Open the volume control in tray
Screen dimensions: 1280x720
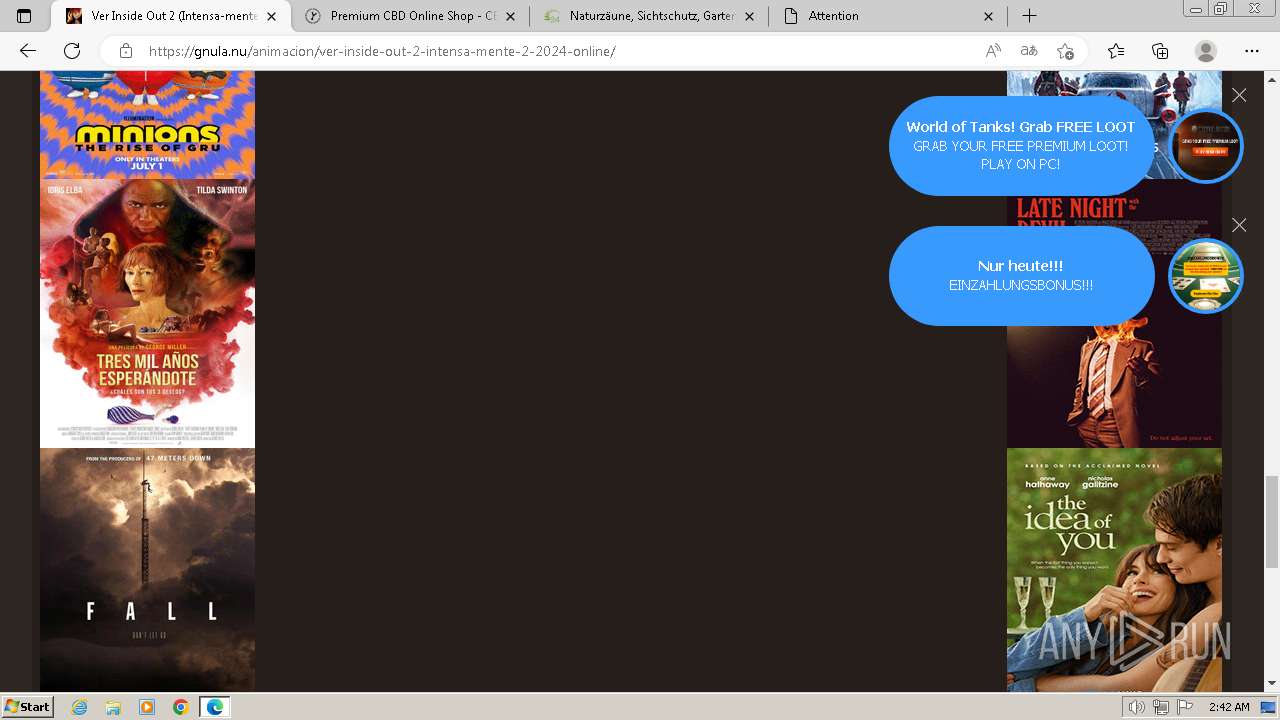[x=1137, y=707]
